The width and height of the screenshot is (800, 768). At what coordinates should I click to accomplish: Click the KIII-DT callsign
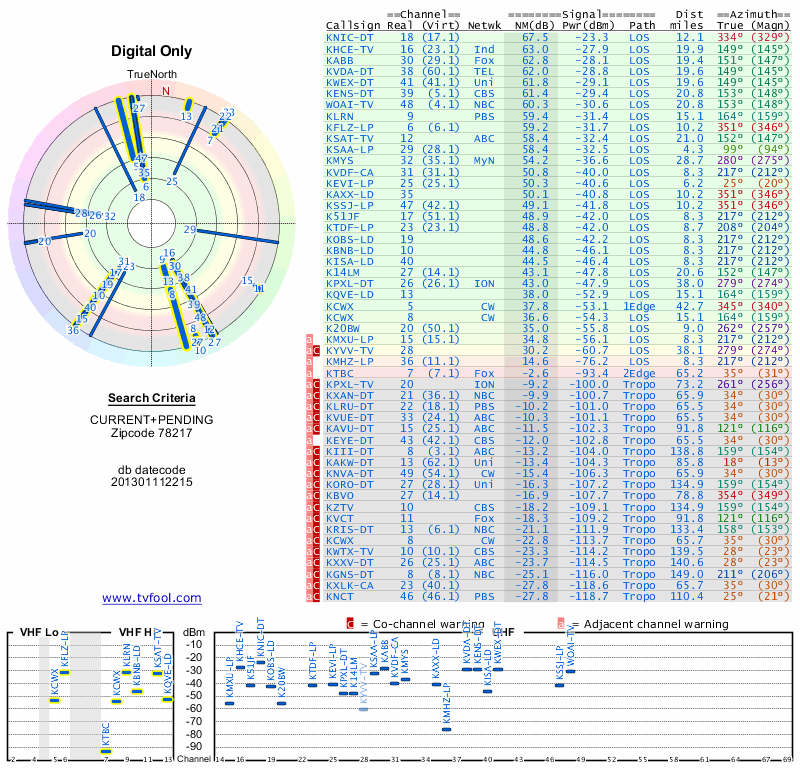coord(349,452)
